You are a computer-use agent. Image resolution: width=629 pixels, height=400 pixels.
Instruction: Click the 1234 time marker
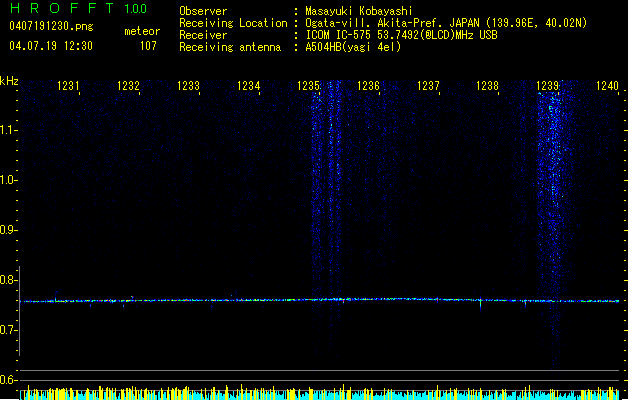click(248, 85)
